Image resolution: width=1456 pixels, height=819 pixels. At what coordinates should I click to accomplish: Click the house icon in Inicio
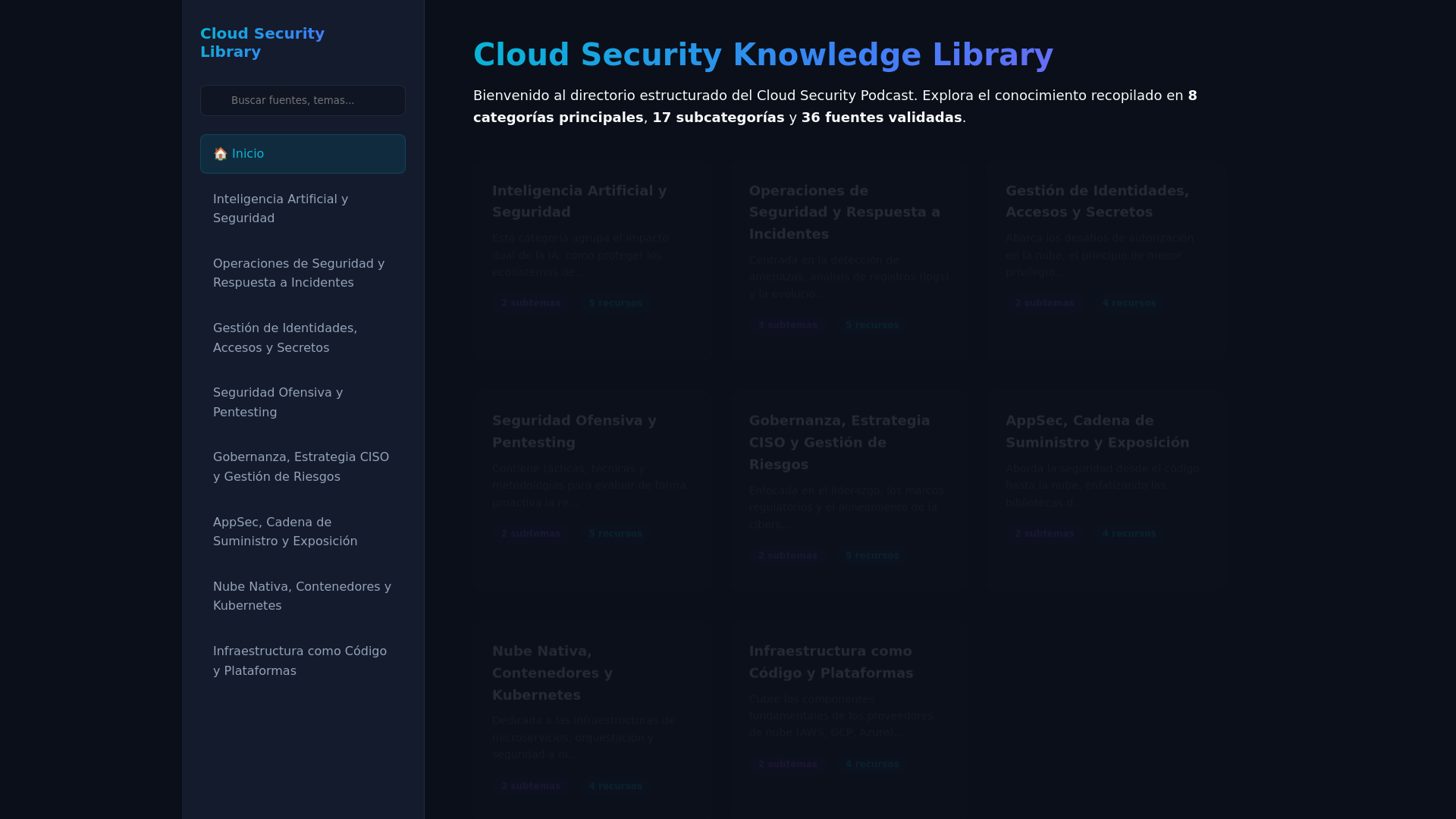[221, 154]
